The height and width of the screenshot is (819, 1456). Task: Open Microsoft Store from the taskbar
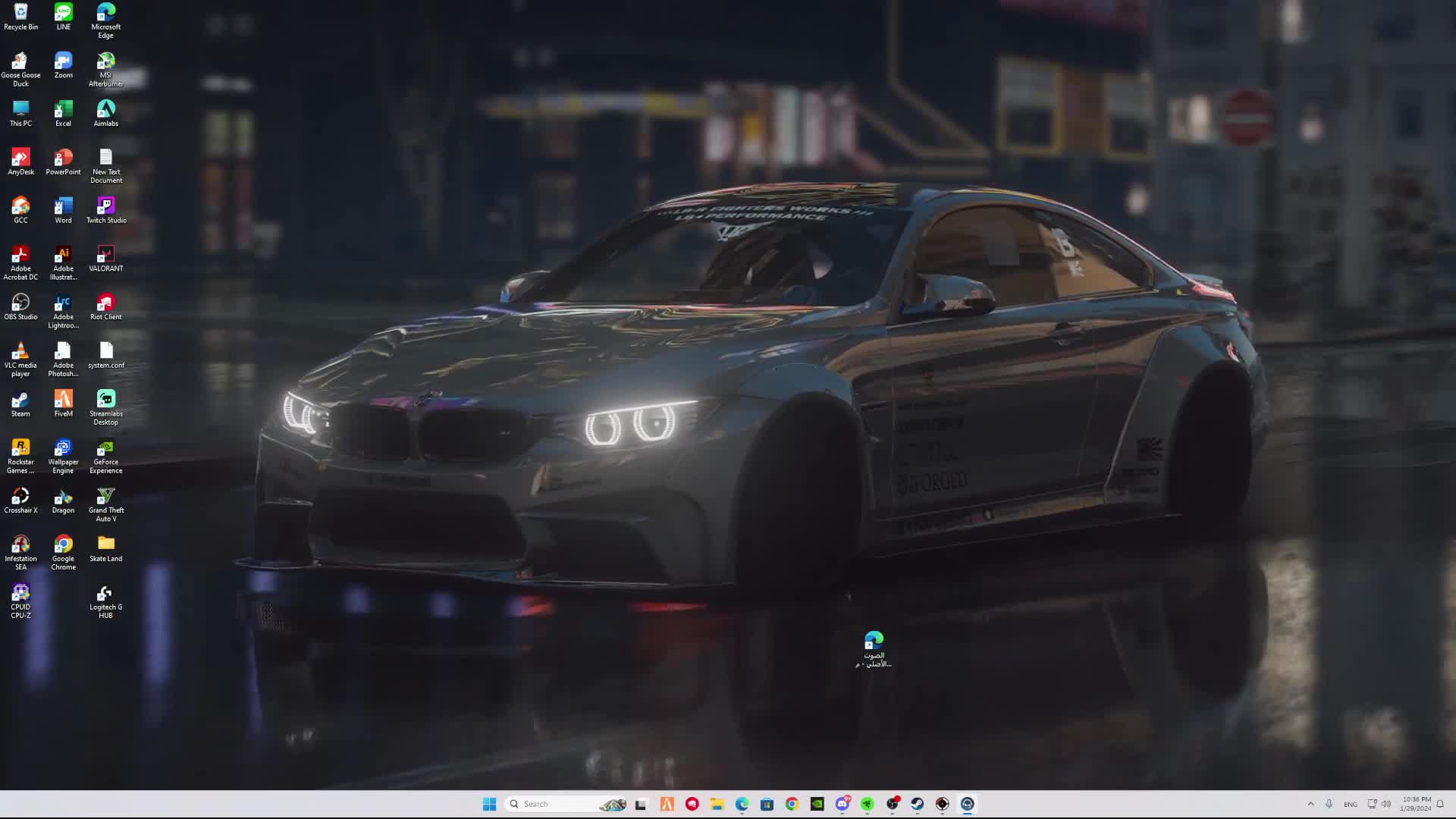[x=767, y=804]
